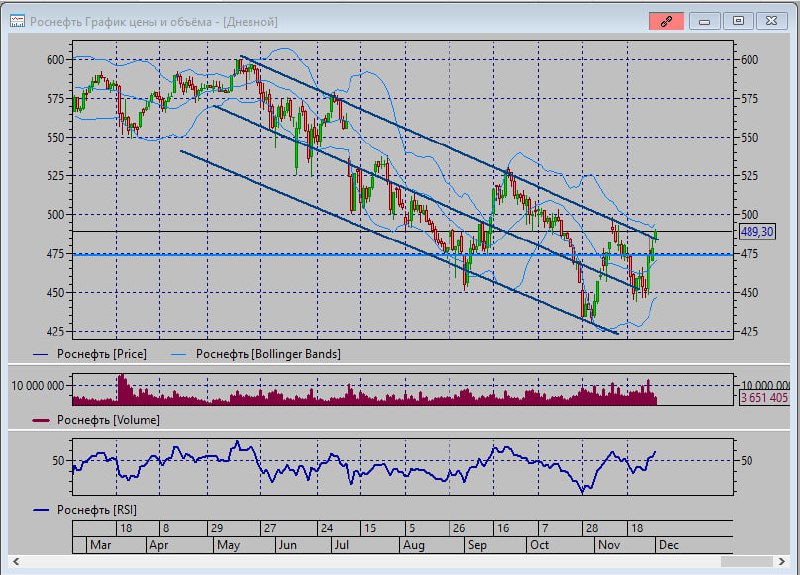Click the date label 28 above Nov
Image resolution: width=800 pixels, height=575 pixels.
(x=592, y=528)
